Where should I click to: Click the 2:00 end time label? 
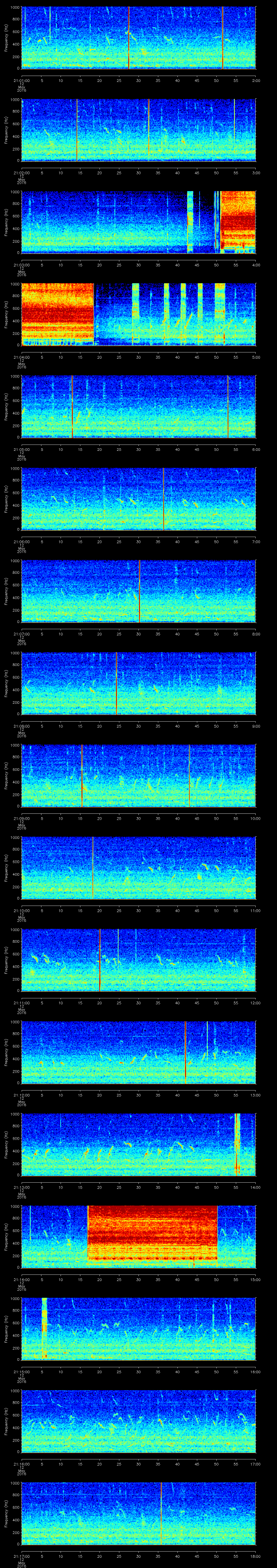(x=256, y=80)
